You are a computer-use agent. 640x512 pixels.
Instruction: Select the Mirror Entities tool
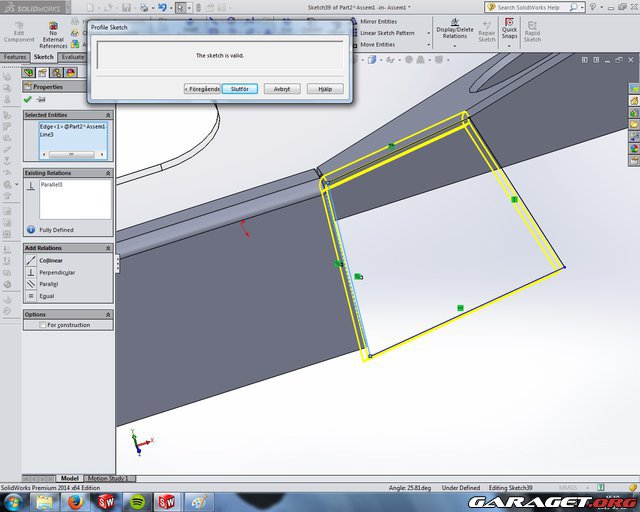coord(377,20)
